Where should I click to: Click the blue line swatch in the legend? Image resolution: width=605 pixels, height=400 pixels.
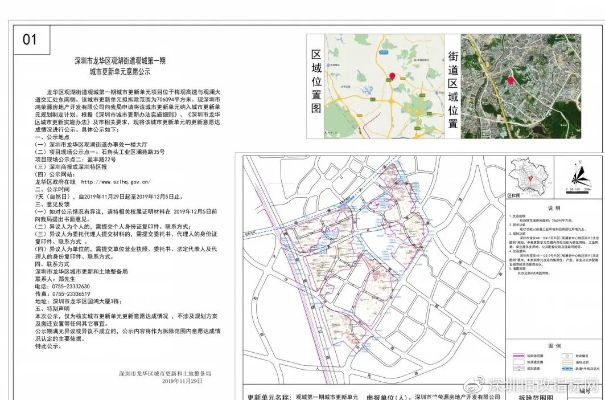567,368
